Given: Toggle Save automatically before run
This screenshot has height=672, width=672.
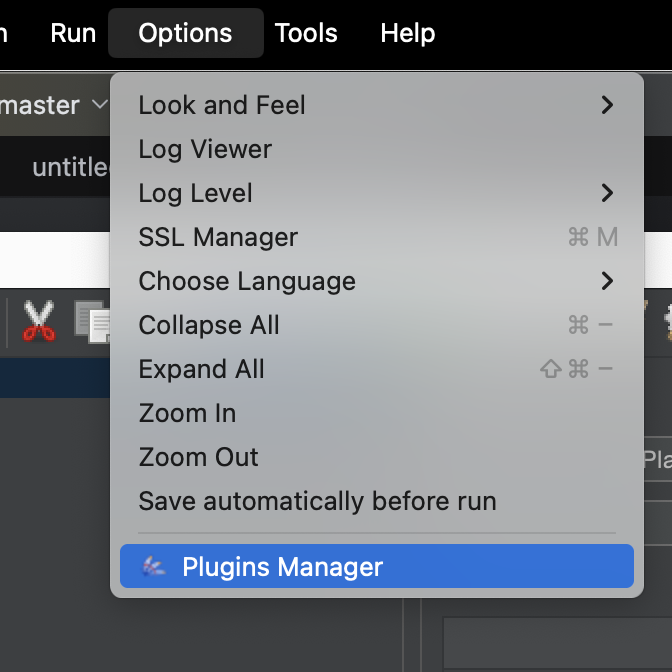Looking at the screenshot, I should point(317,501).
